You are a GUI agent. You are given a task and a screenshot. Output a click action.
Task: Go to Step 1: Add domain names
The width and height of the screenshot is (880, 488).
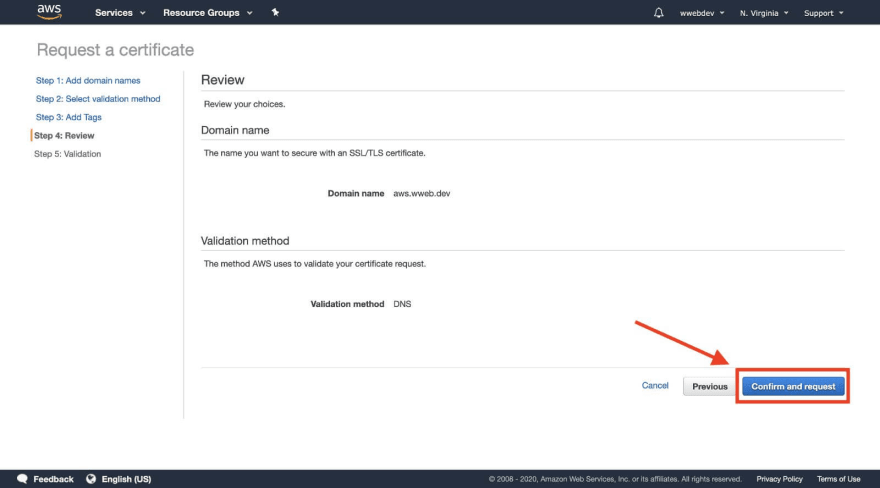point(88,80)
